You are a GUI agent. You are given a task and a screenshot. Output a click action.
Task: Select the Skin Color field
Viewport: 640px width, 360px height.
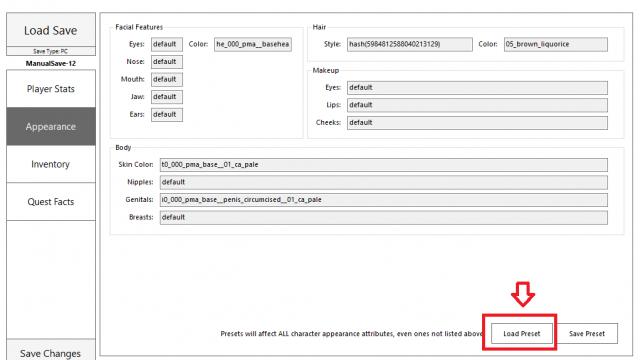(384, 164)
